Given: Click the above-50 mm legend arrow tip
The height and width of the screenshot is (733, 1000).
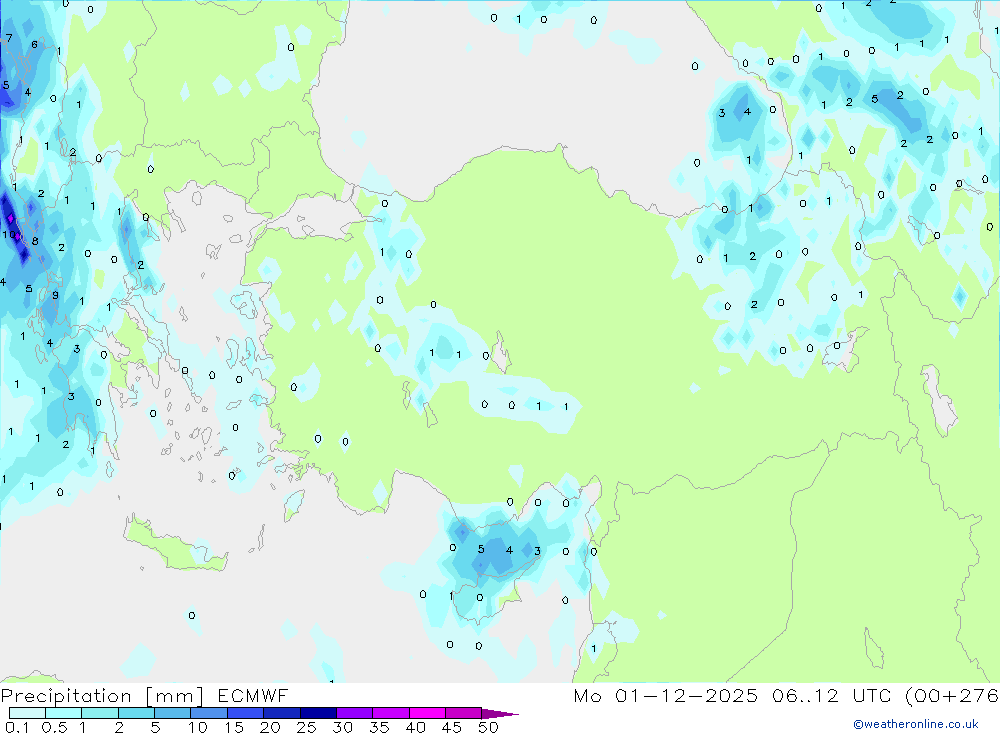Looking at the screenshot, I should [x=500, y=713].
